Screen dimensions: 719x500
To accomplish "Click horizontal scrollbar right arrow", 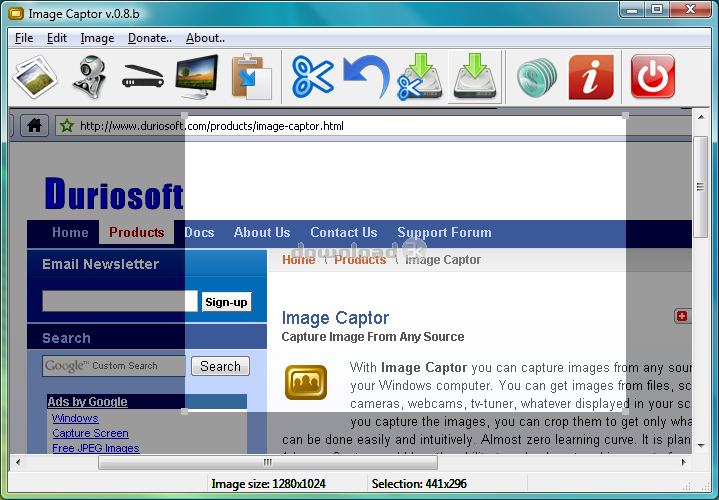I will click(x=684, y=462).
